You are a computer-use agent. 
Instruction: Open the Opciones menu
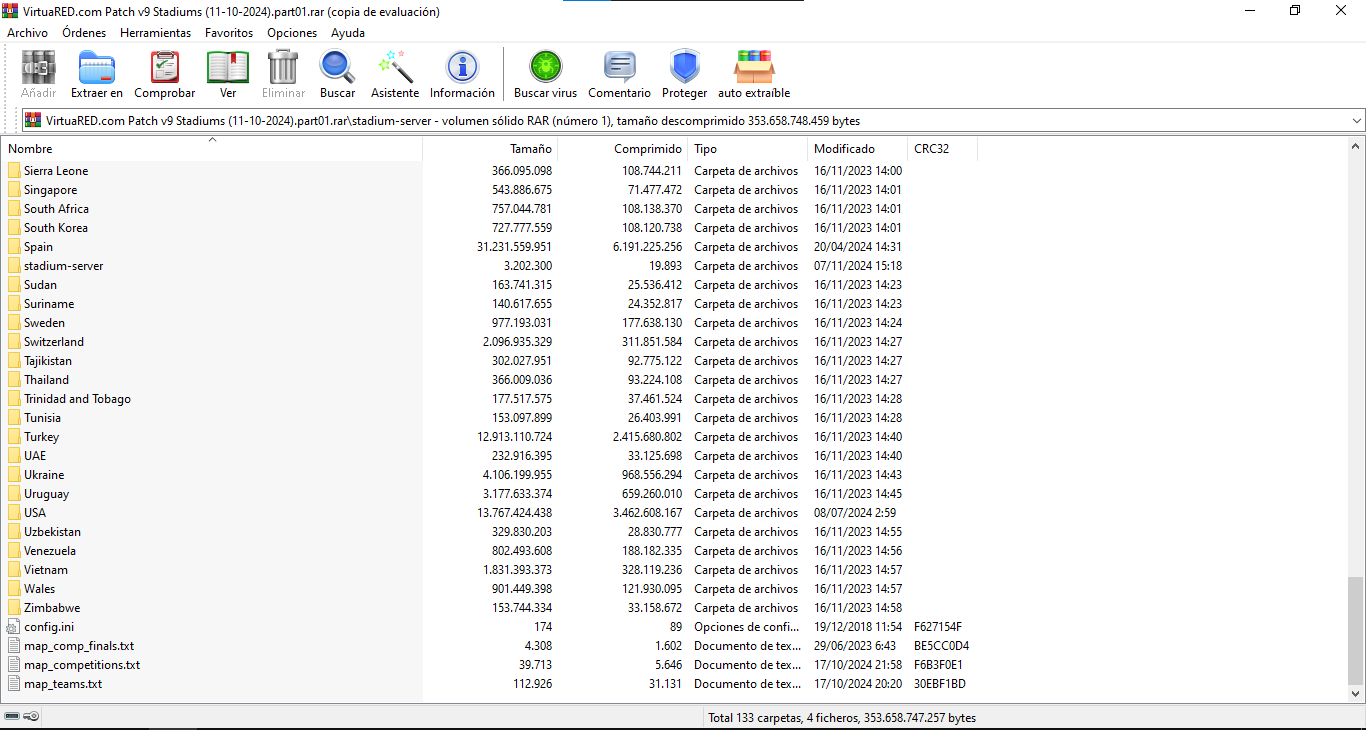pos(292,33)
